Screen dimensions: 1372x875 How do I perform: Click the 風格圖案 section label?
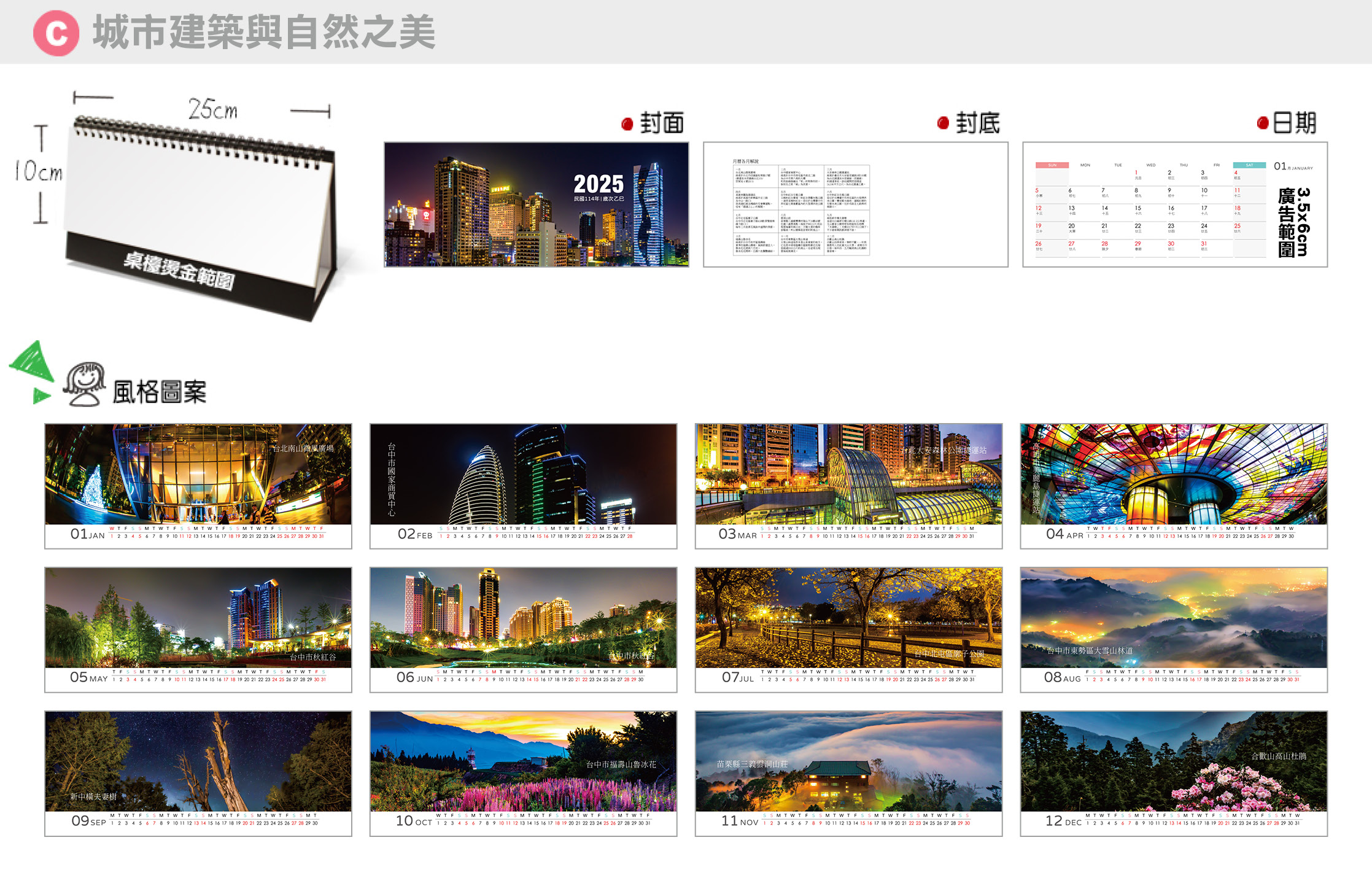tap(160, 392)
